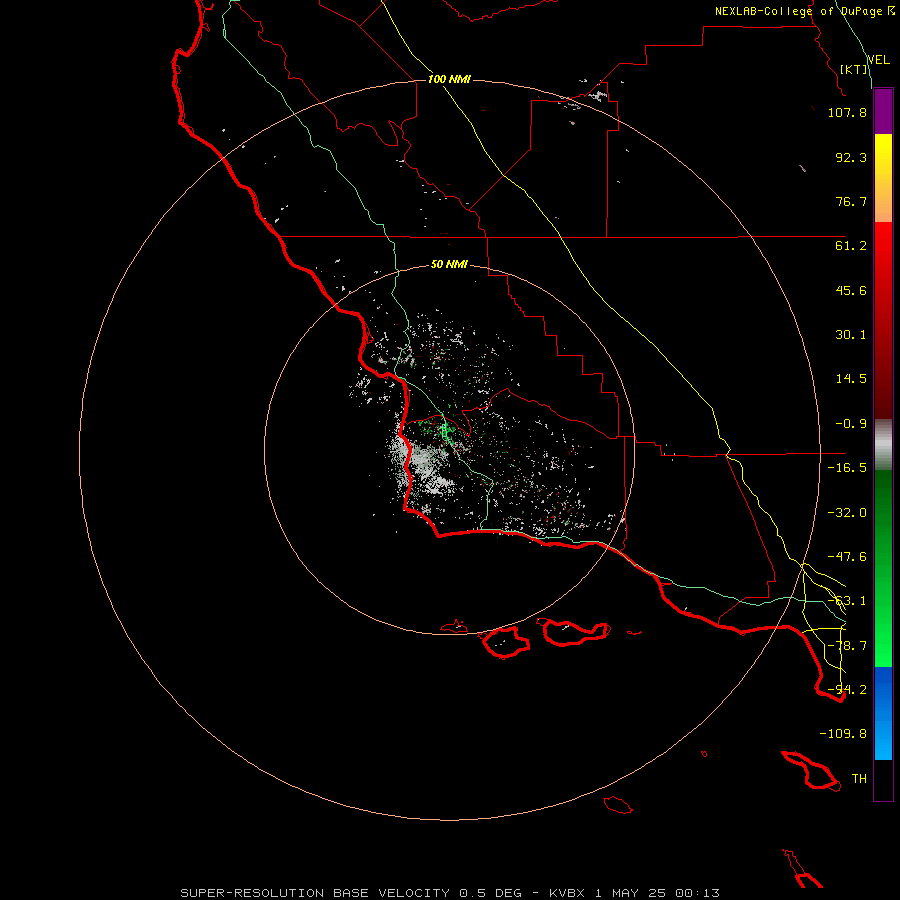This screenshot has width=900, height=900.
Task: Select the 92.3 legend value
Action: coord(851,157)
